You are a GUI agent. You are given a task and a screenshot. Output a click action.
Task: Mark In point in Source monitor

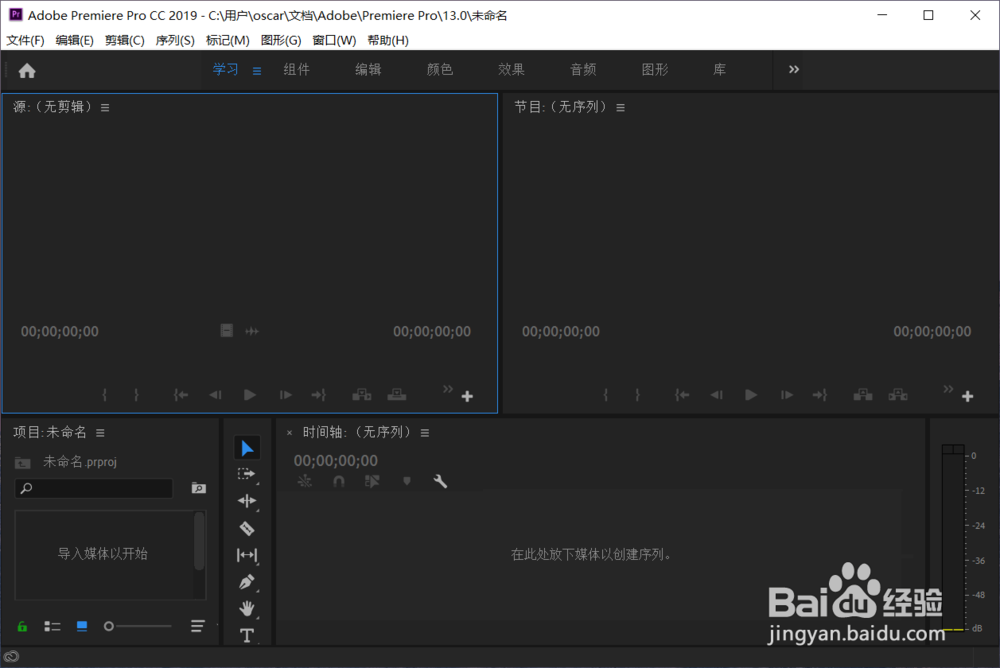(x=105, y=395)
